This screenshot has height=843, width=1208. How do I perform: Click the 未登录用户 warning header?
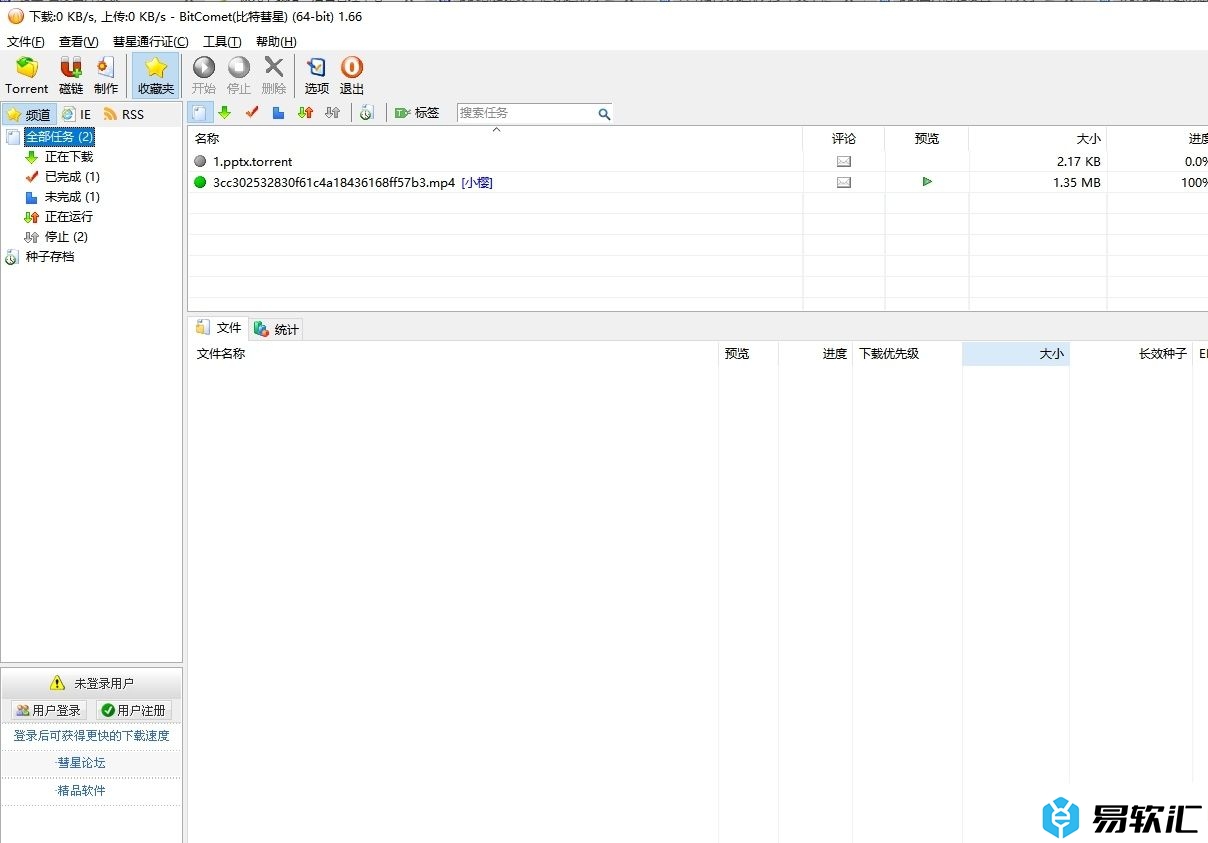pyautogui.click(x=91, y=684)
